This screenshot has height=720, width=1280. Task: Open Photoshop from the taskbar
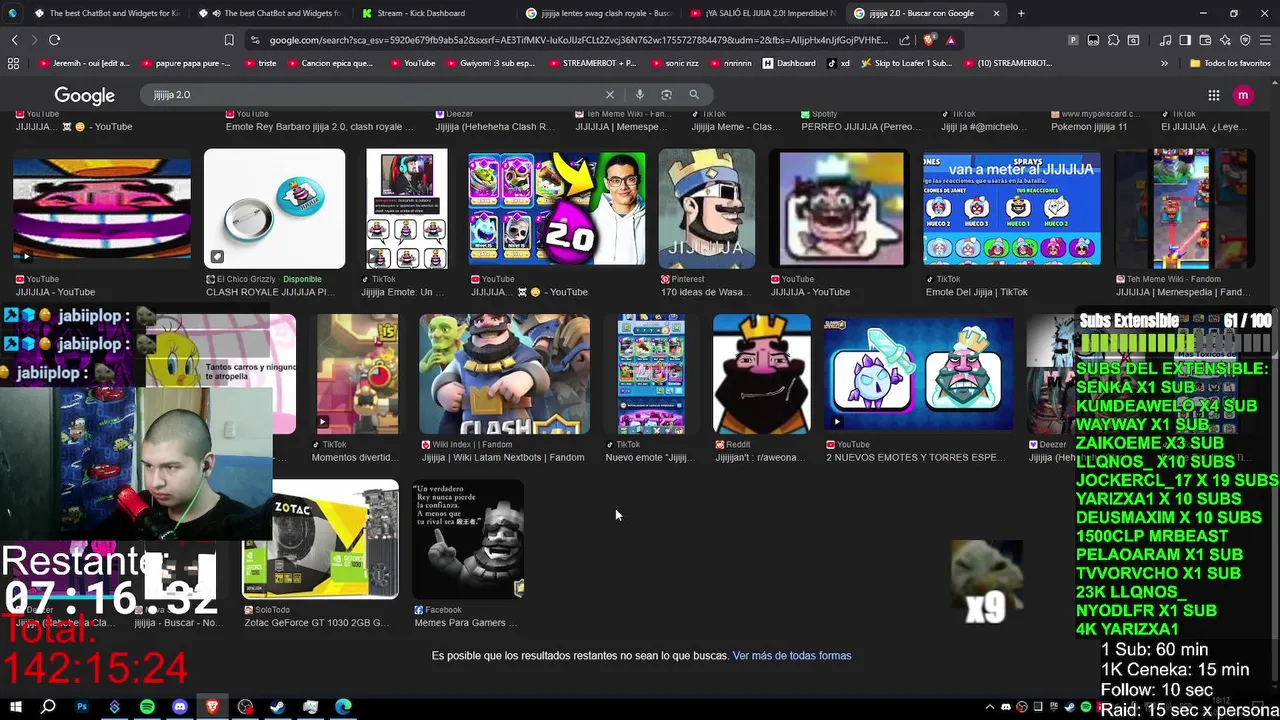coord(82,707)
